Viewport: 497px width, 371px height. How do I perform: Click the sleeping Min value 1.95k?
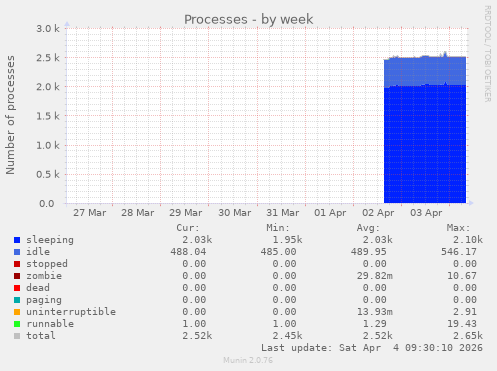(288, 240)
